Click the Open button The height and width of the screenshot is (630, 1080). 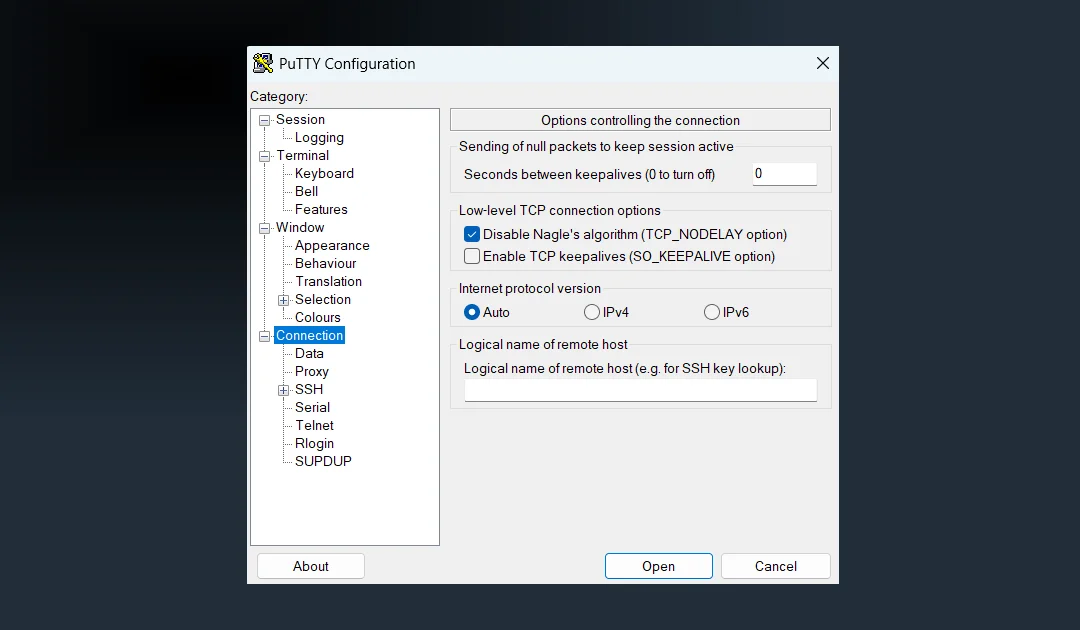pyautogui.click(x=658, y=566)
